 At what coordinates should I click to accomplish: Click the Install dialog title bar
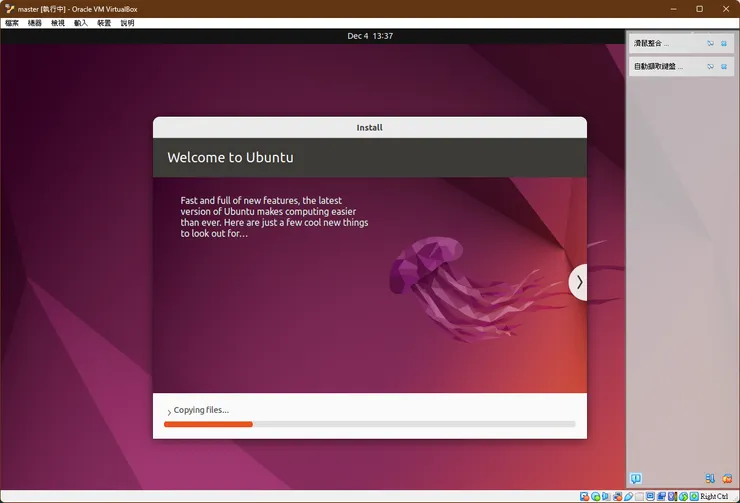pos(370,127)
